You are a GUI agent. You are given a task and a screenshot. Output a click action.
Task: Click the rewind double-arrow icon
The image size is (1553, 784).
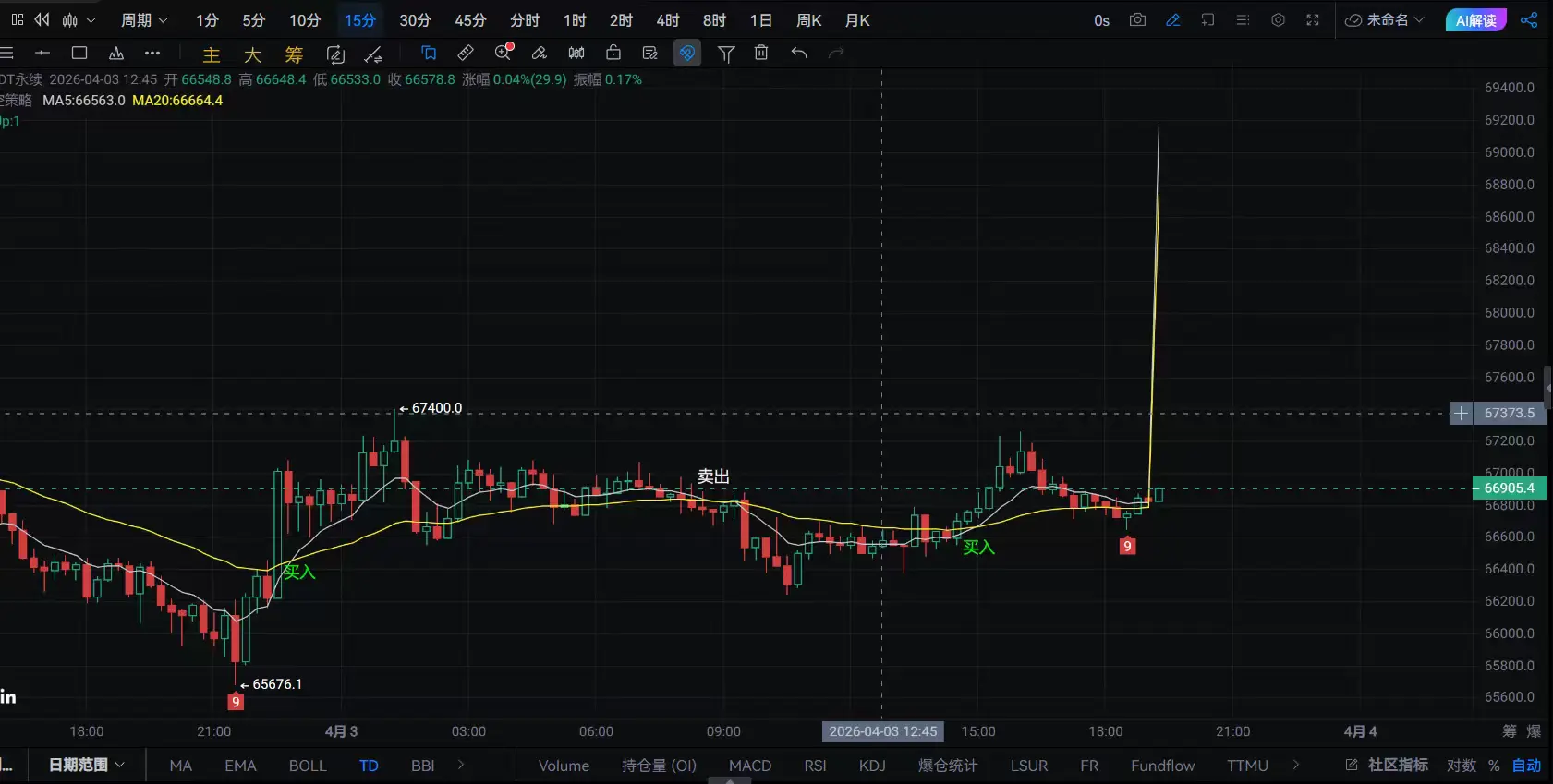pyautogui.click(x=42, y=19)
